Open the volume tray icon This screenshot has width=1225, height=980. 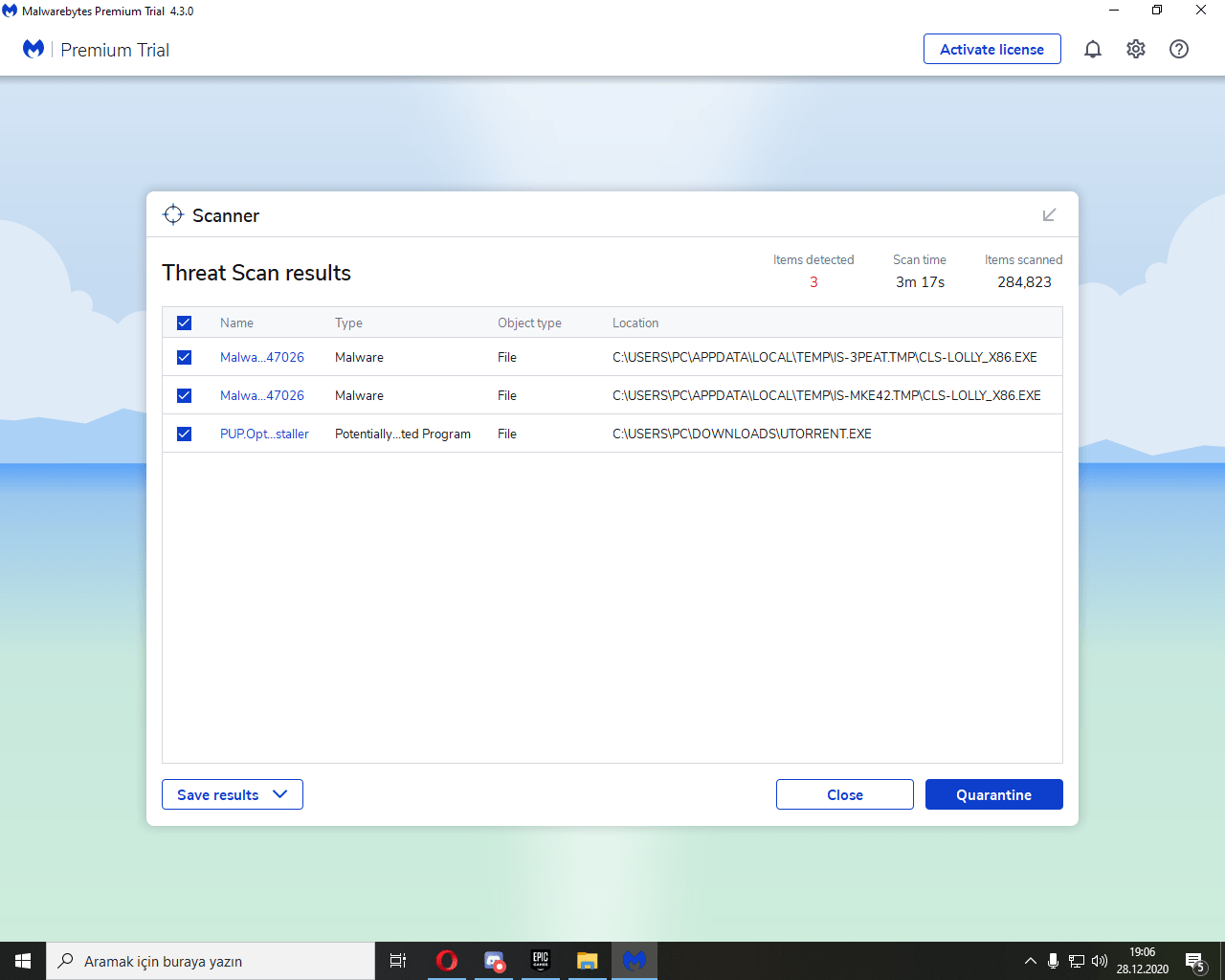(1100, 961)
